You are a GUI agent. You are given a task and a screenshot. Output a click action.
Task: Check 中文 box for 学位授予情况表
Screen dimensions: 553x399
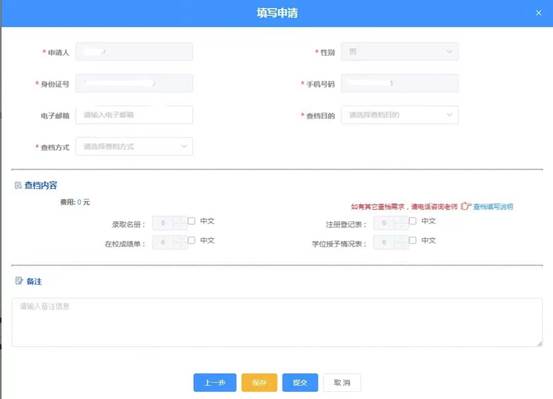pos(412,240)
